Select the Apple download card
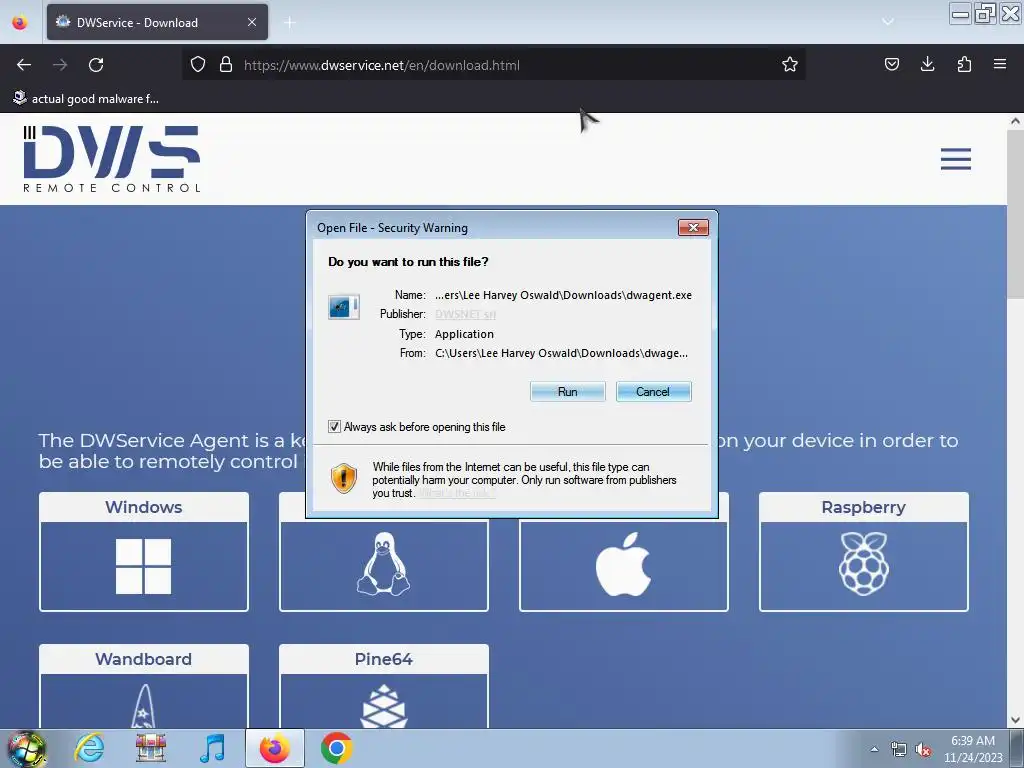 [624, 564]
